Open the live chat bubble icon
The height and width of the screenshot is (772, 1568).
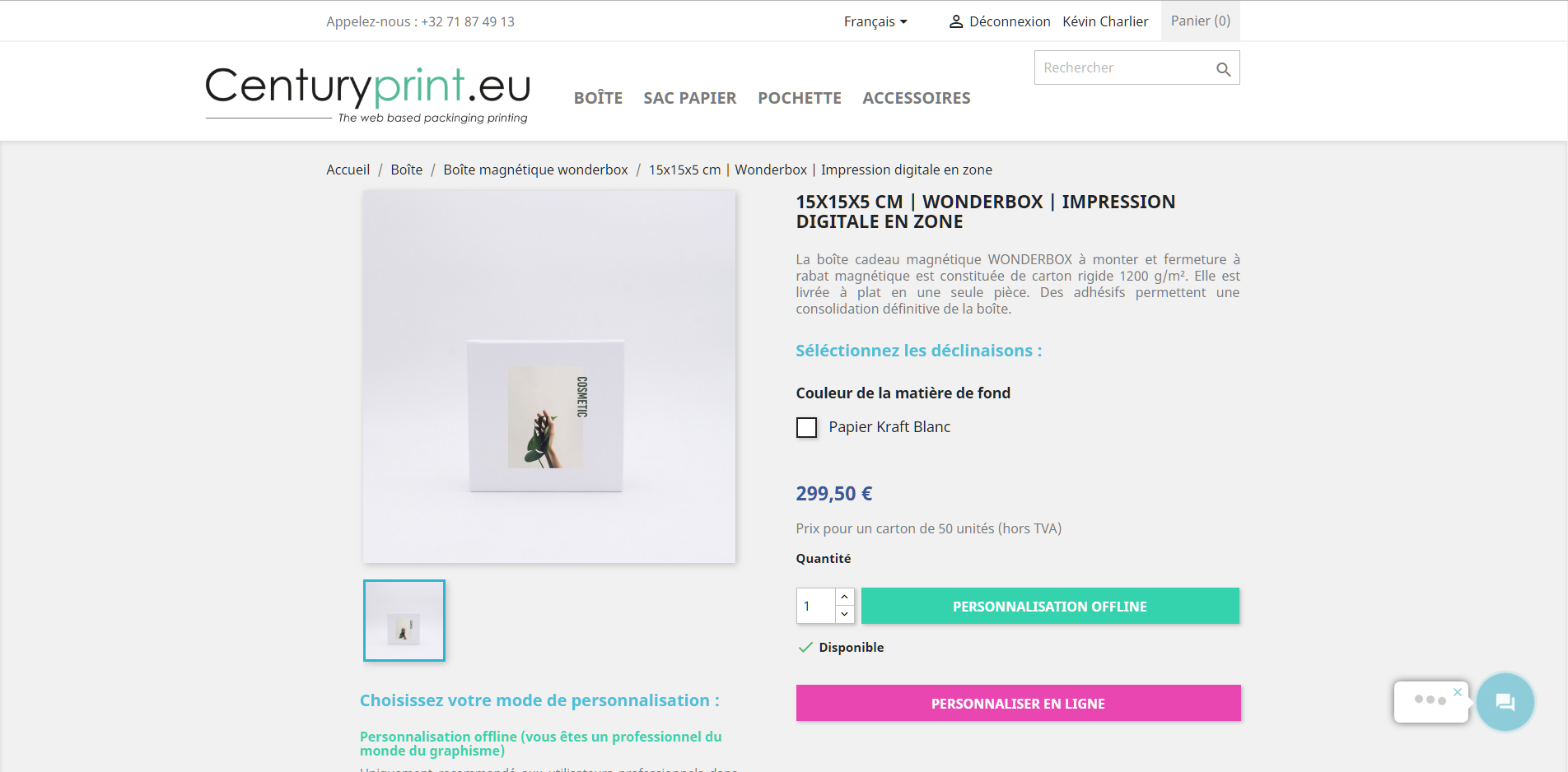pos(1505,702)
